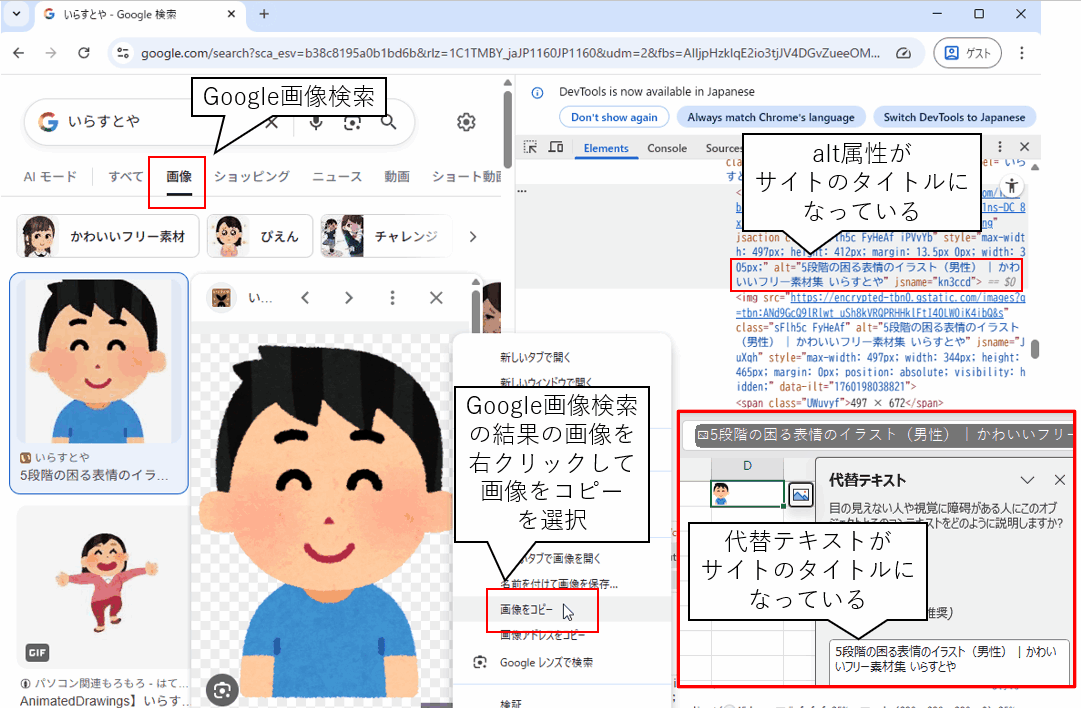1081x708 pixels.
Task: Select the チャレンジ suggestion chip
Action: [386, 236]
